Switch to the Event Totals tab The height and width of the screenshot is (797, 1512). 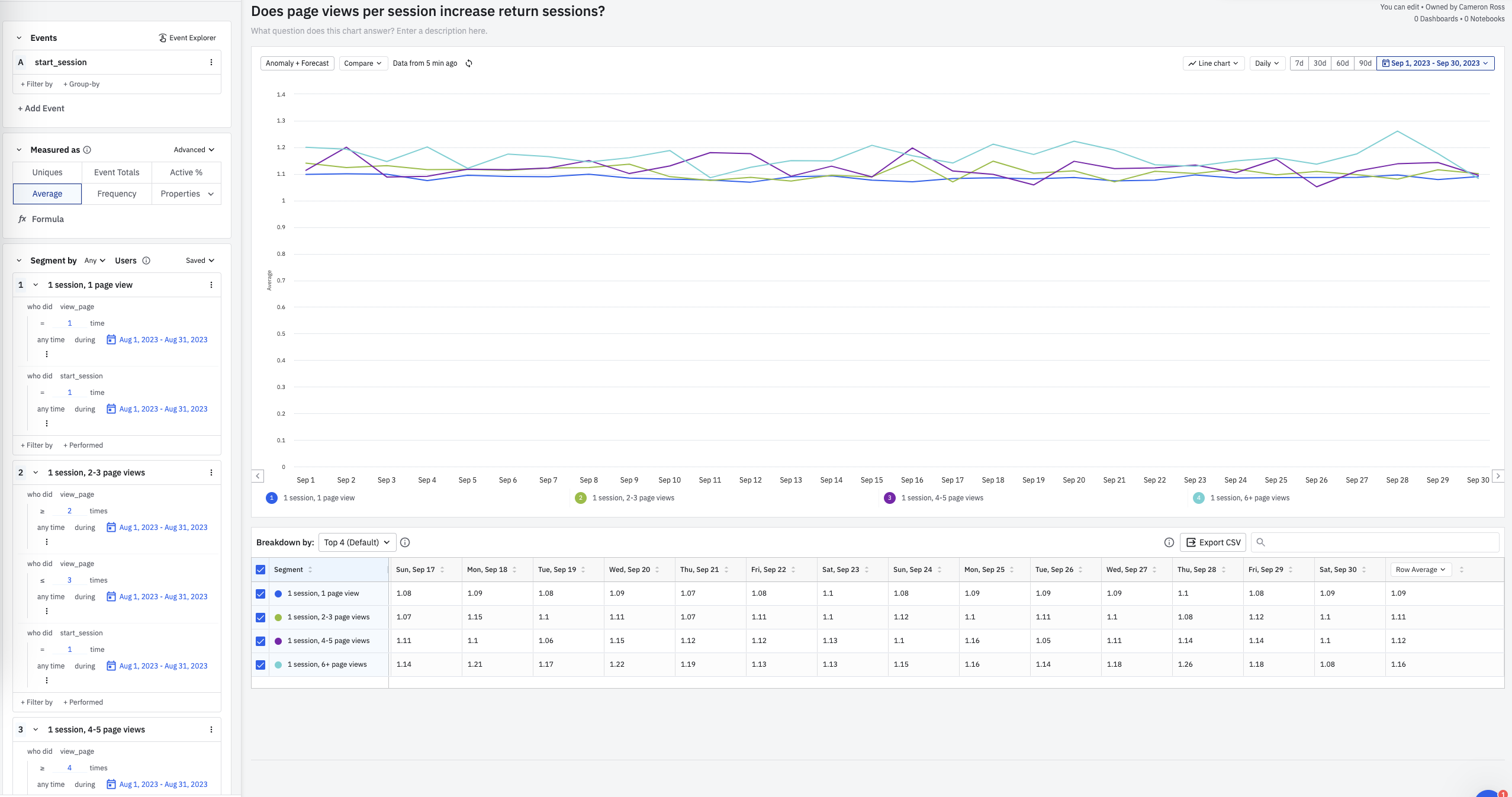[117, 172]
